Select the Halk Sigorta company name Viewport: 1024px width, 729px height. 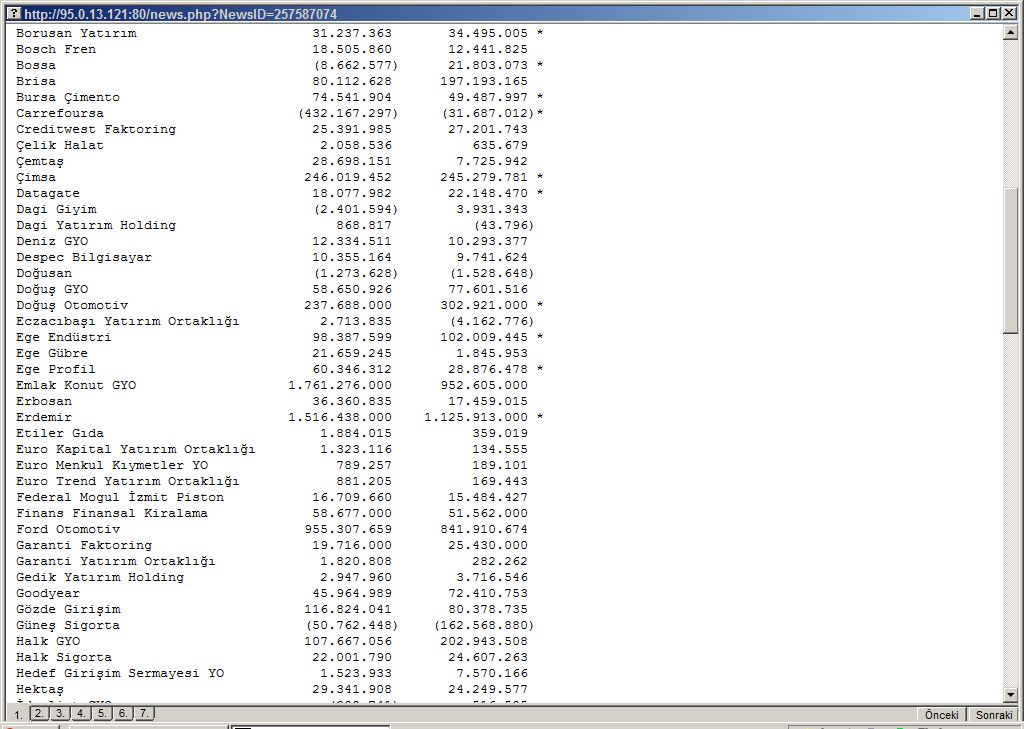click(64, 657)
